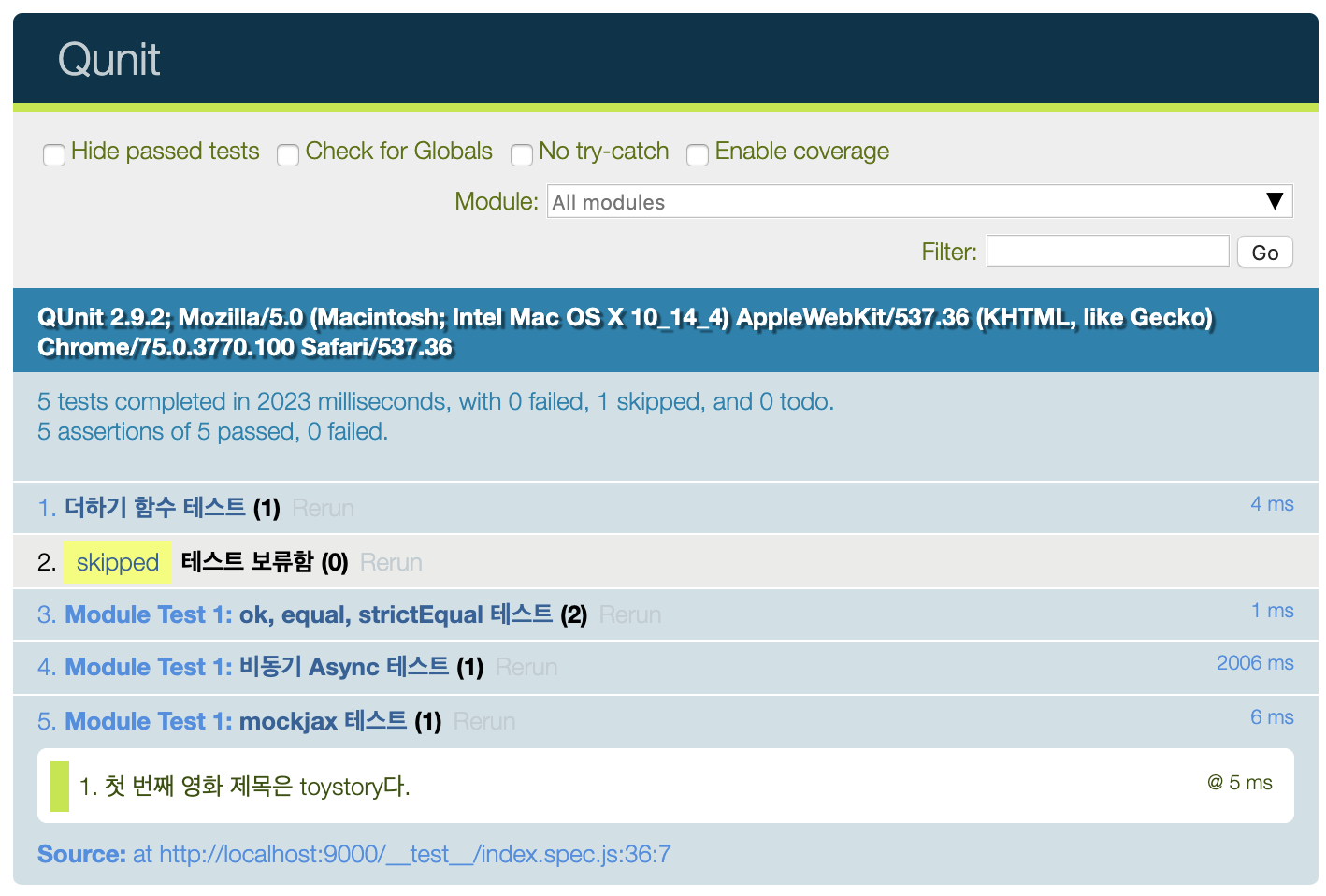
Task: Click the Hide passed tests label text
Action: click(166, 151)
